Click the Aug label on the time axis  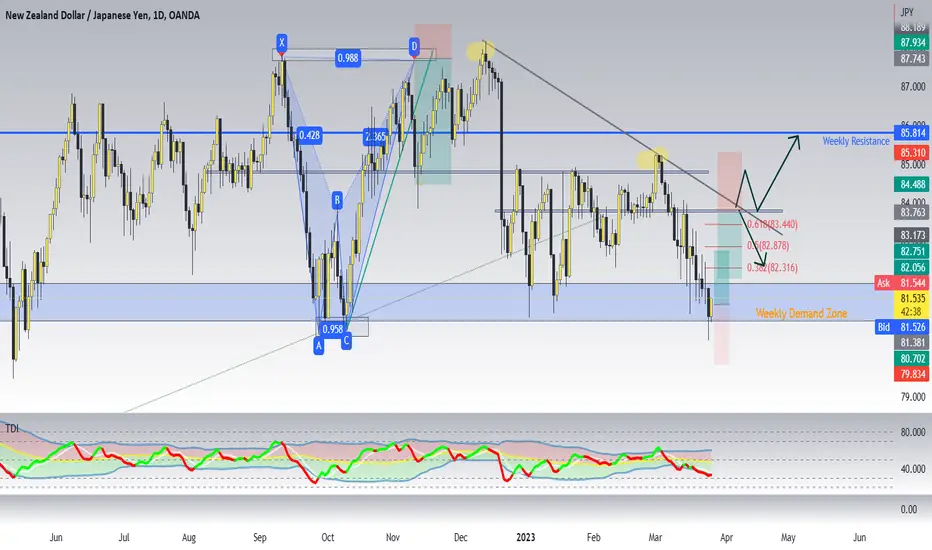pos(188,538)
